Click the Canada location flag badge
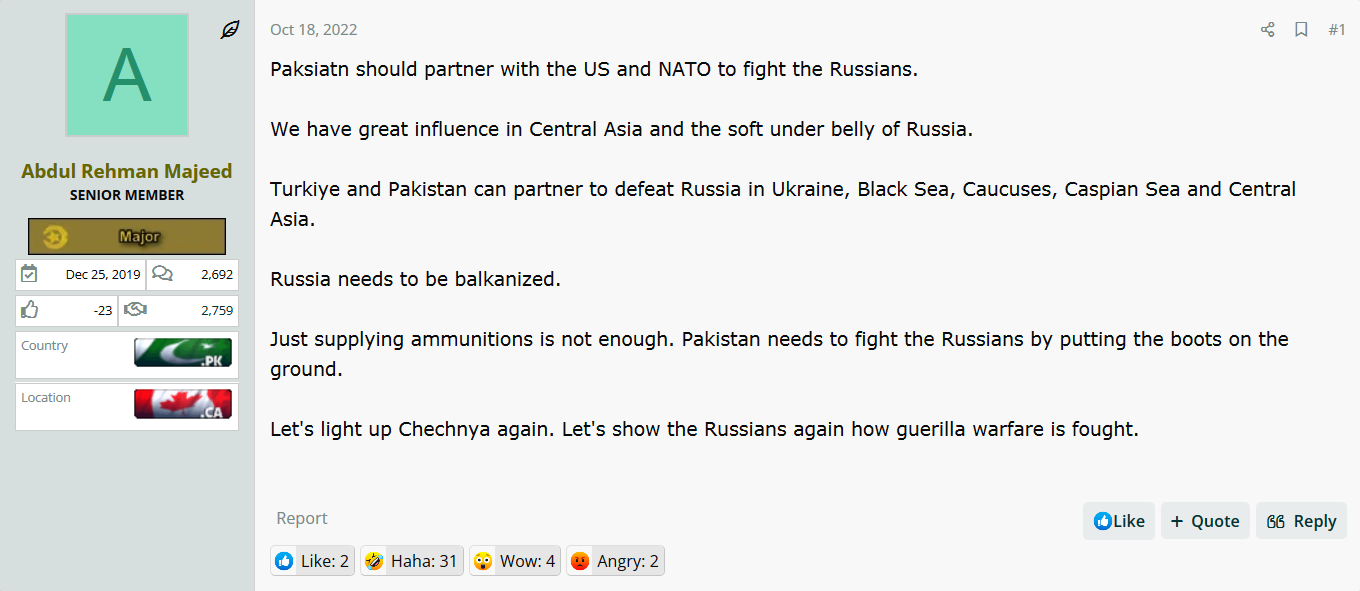This screenshot has height=591, width=1360. tap(183, 404)
